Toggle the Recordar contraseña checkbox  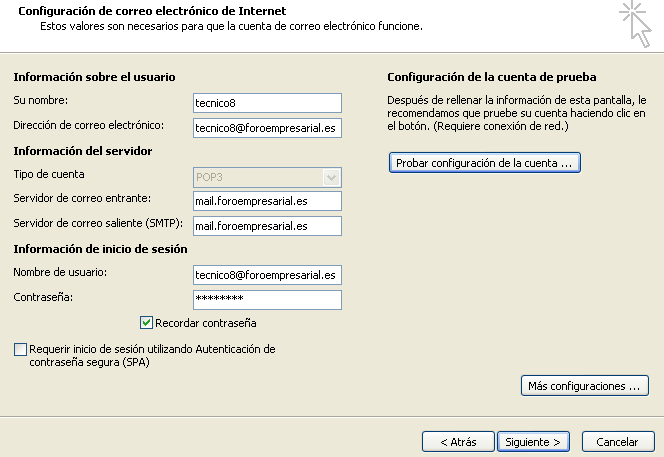click(x=146, y=323)
